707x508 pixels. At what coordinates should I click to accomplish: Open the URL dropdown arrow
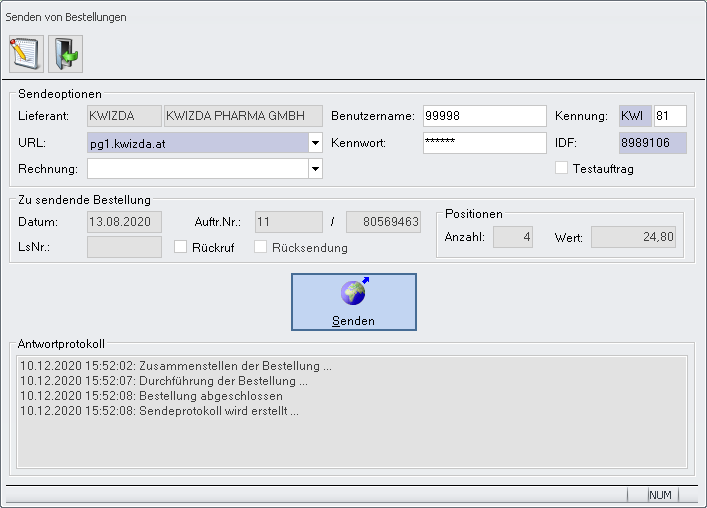click(315, 143)
